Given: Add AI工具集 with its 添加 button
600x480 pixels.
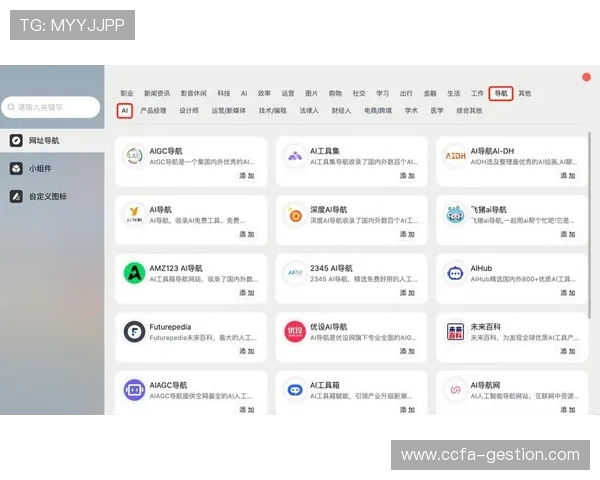Looking at the screenshot, I should click(407, 176).
